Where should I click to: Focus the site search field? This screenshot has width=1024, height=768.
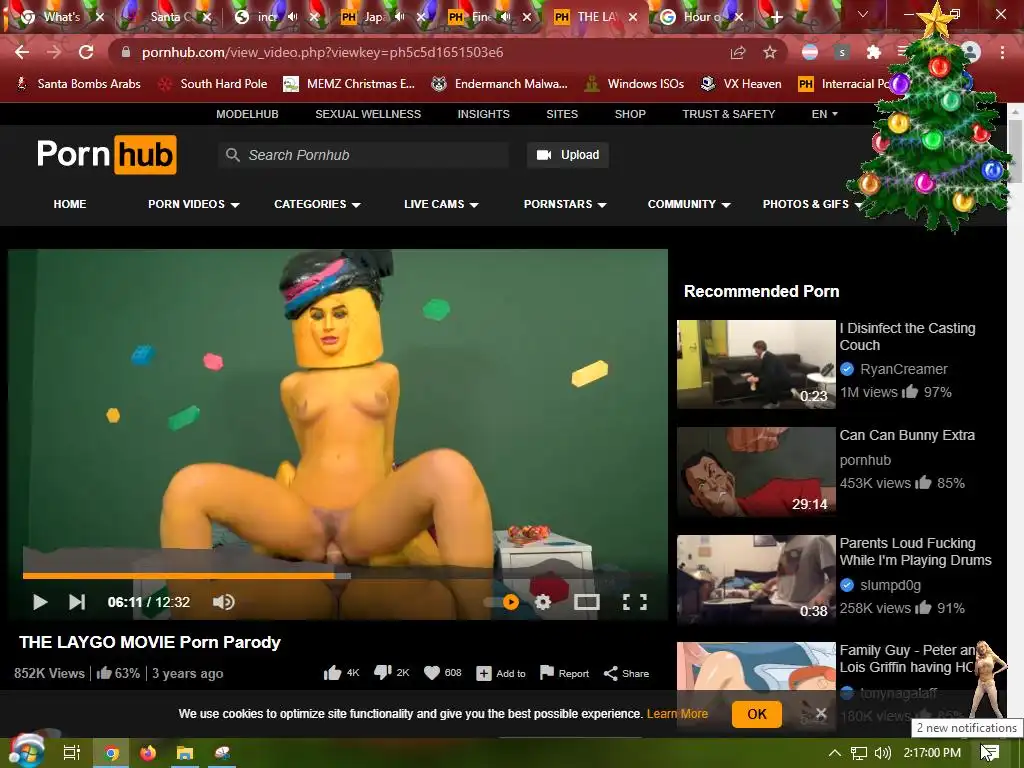click(x=364, y=155)
